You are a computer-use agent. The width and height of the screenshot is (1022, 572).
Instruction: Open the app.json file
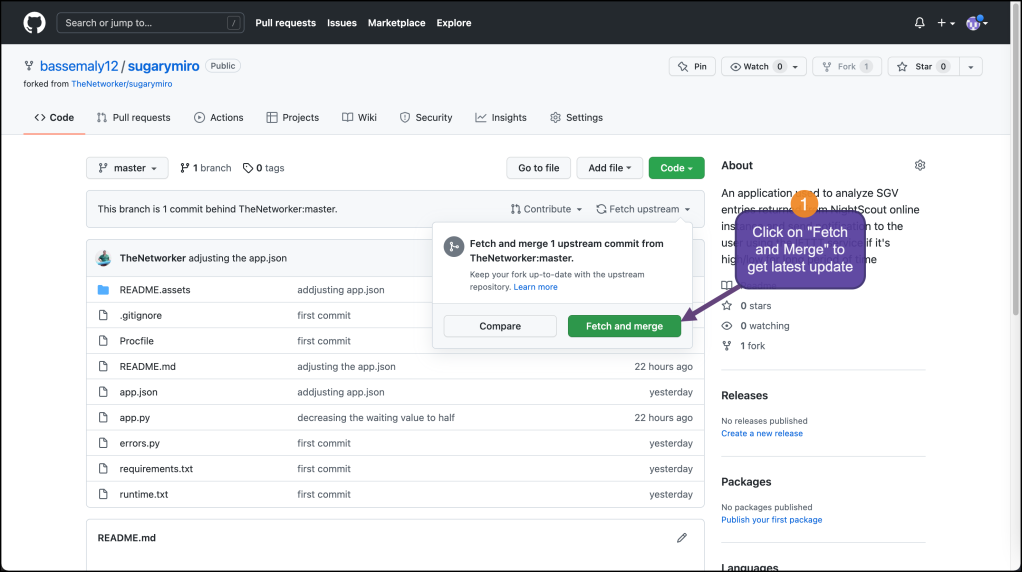(x=138, y=392)
